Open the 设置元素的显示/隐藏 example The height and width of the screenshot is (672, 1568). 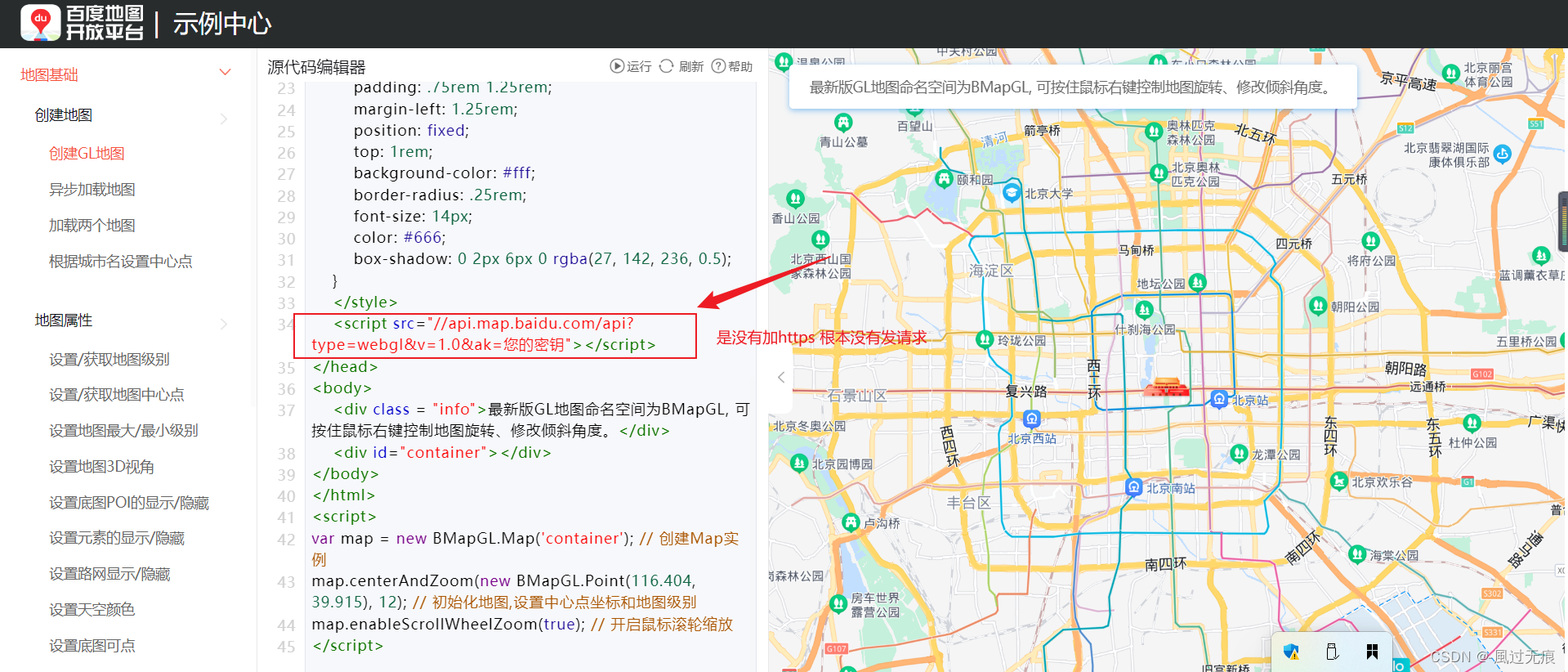(117, 538)
